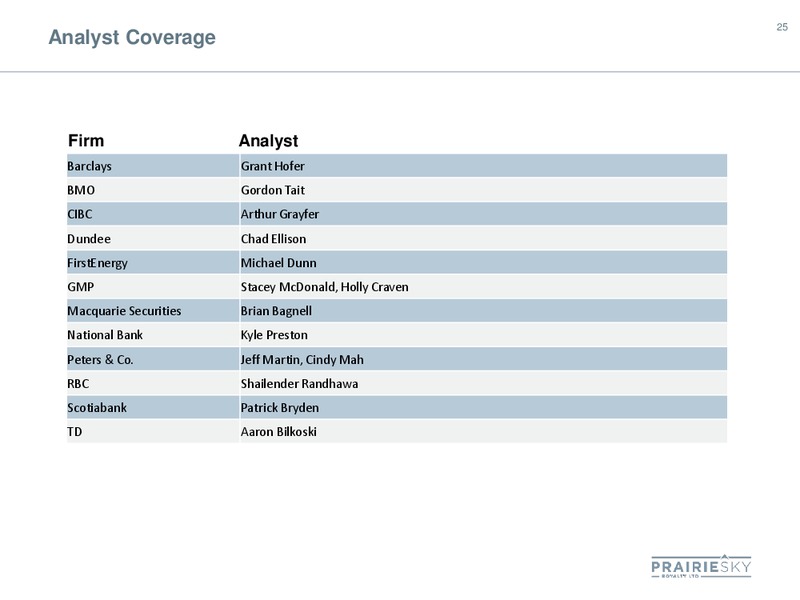Select the Aaron Bilkoski analyst cell
800x600 pixels.
[483, 432]
